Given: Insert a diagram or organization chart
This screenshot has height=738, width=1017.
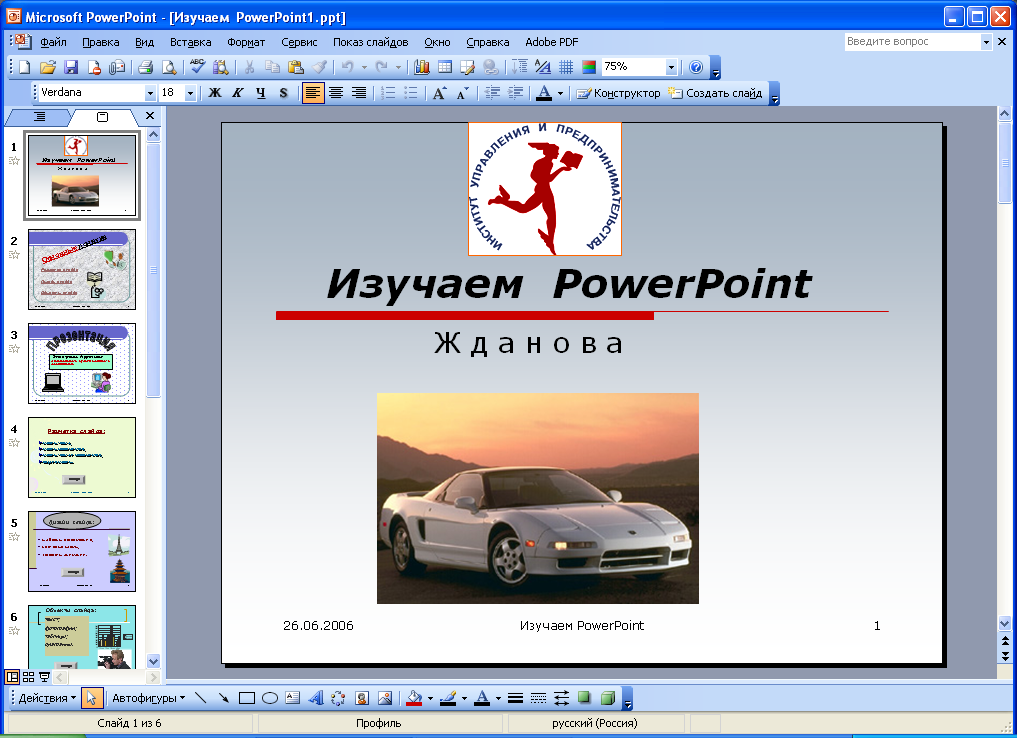Looking at the screenshot, I should tap(339, 698).
